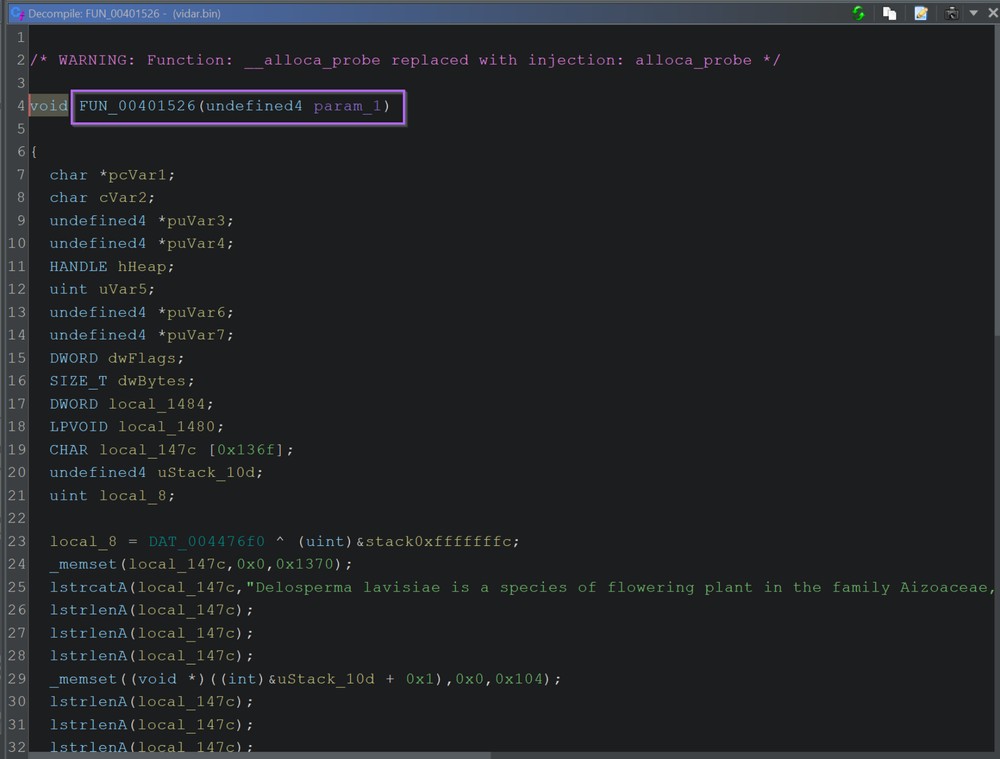The width and height of the screenshot is (1000, 759).
Task: Click the copy to clipboard icon
Action: coord(889,13)
